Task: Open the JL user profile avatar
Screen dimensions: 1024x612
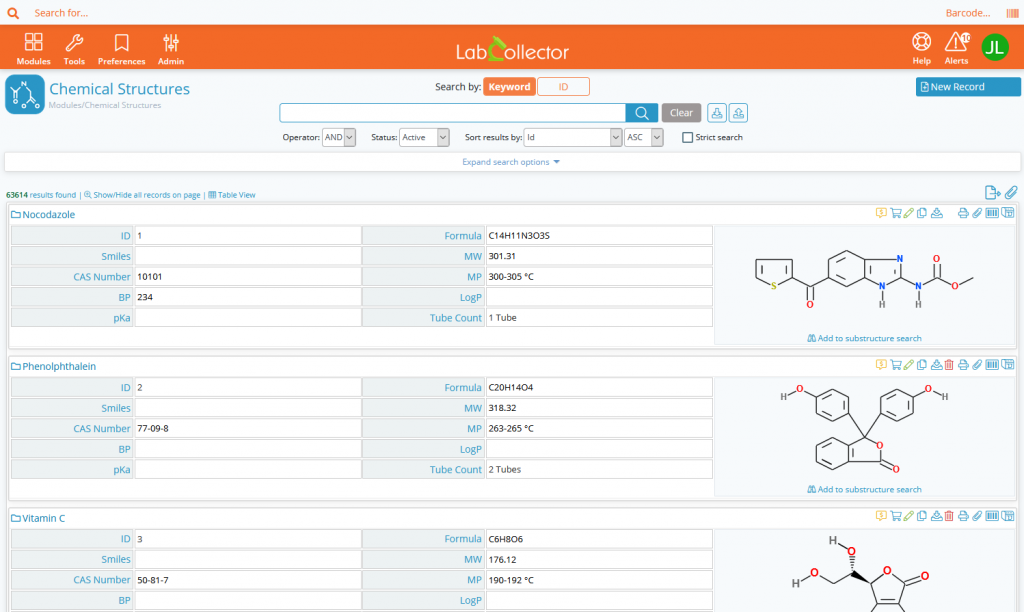Action: 995,47
